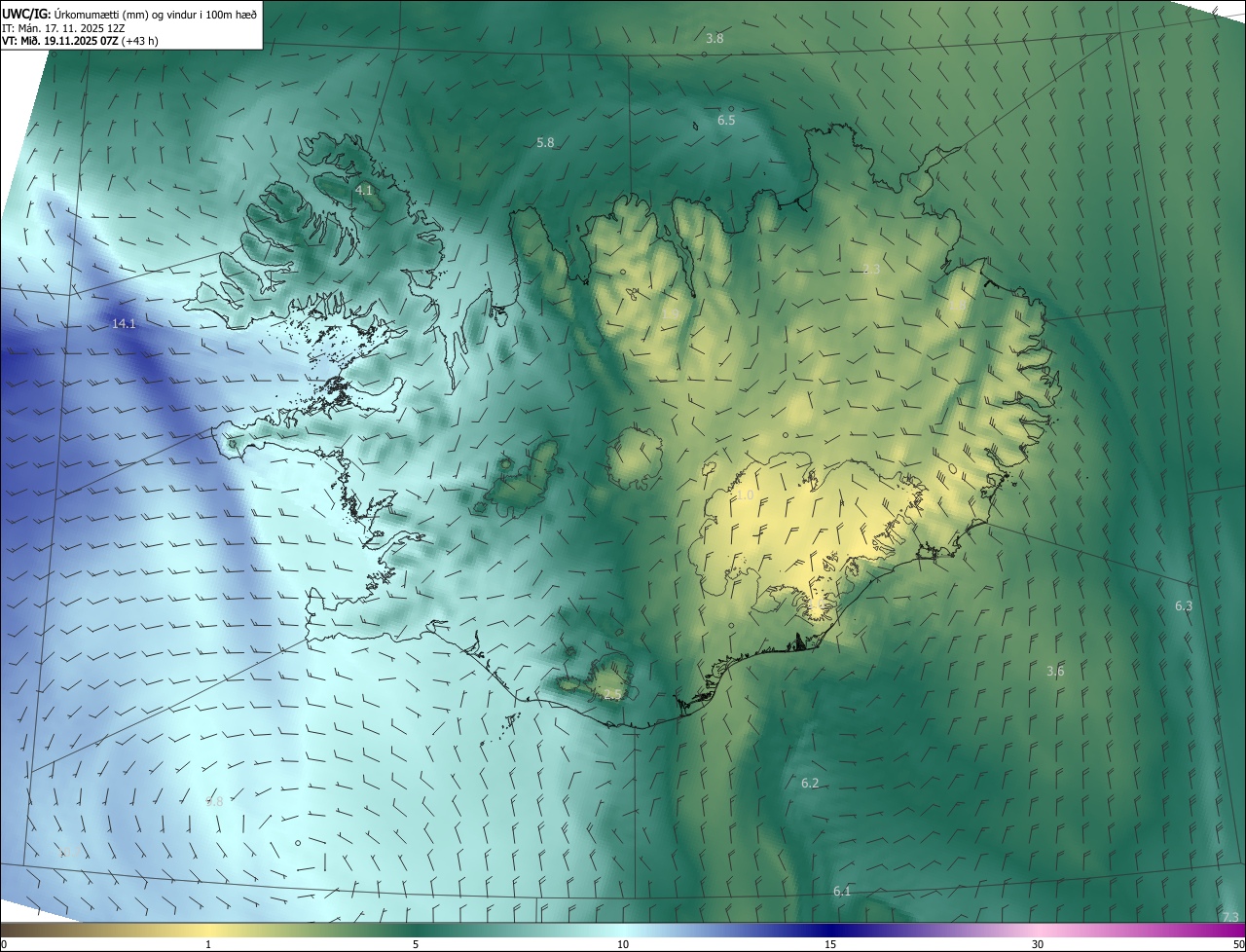
Task: Click the 5 tick on the colour scale
Action: (416, 944)
